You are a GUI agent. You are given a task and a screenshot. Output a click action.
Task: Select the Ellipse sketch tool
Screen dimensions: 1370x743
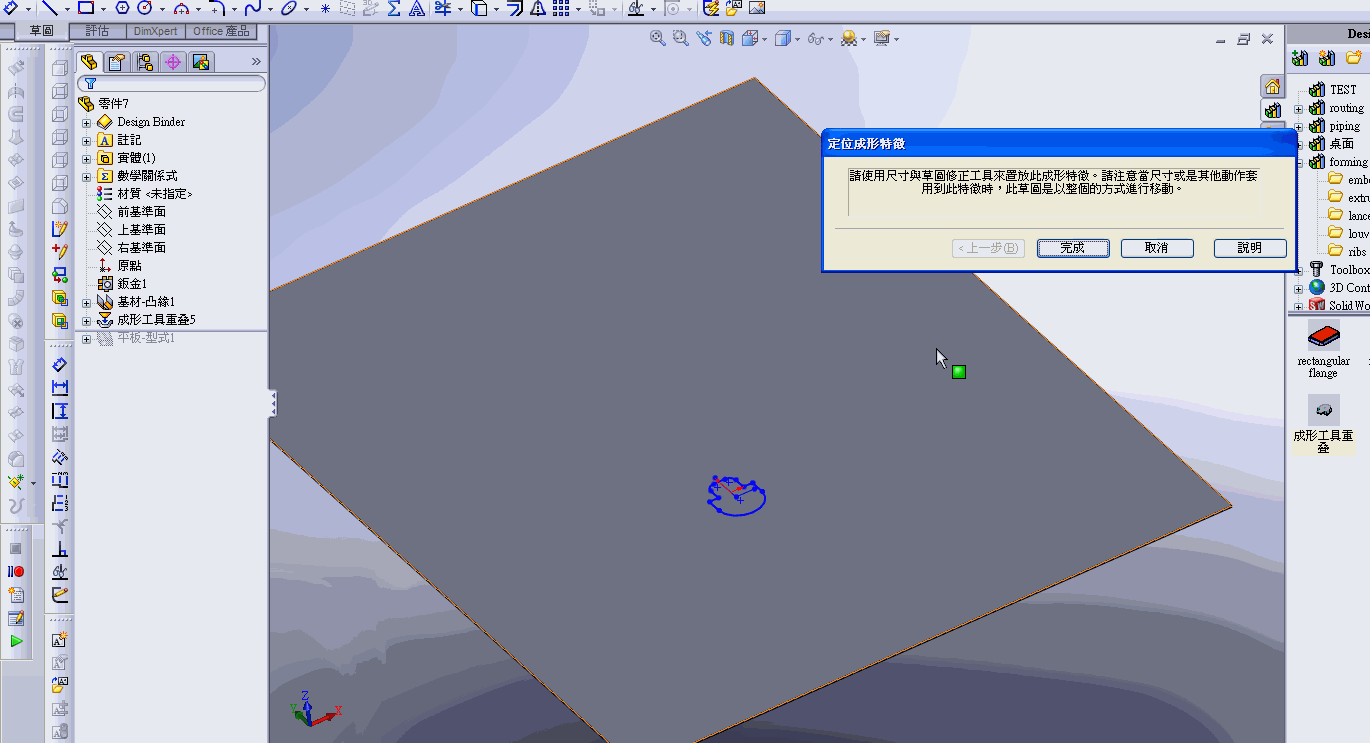pos(289,8)
